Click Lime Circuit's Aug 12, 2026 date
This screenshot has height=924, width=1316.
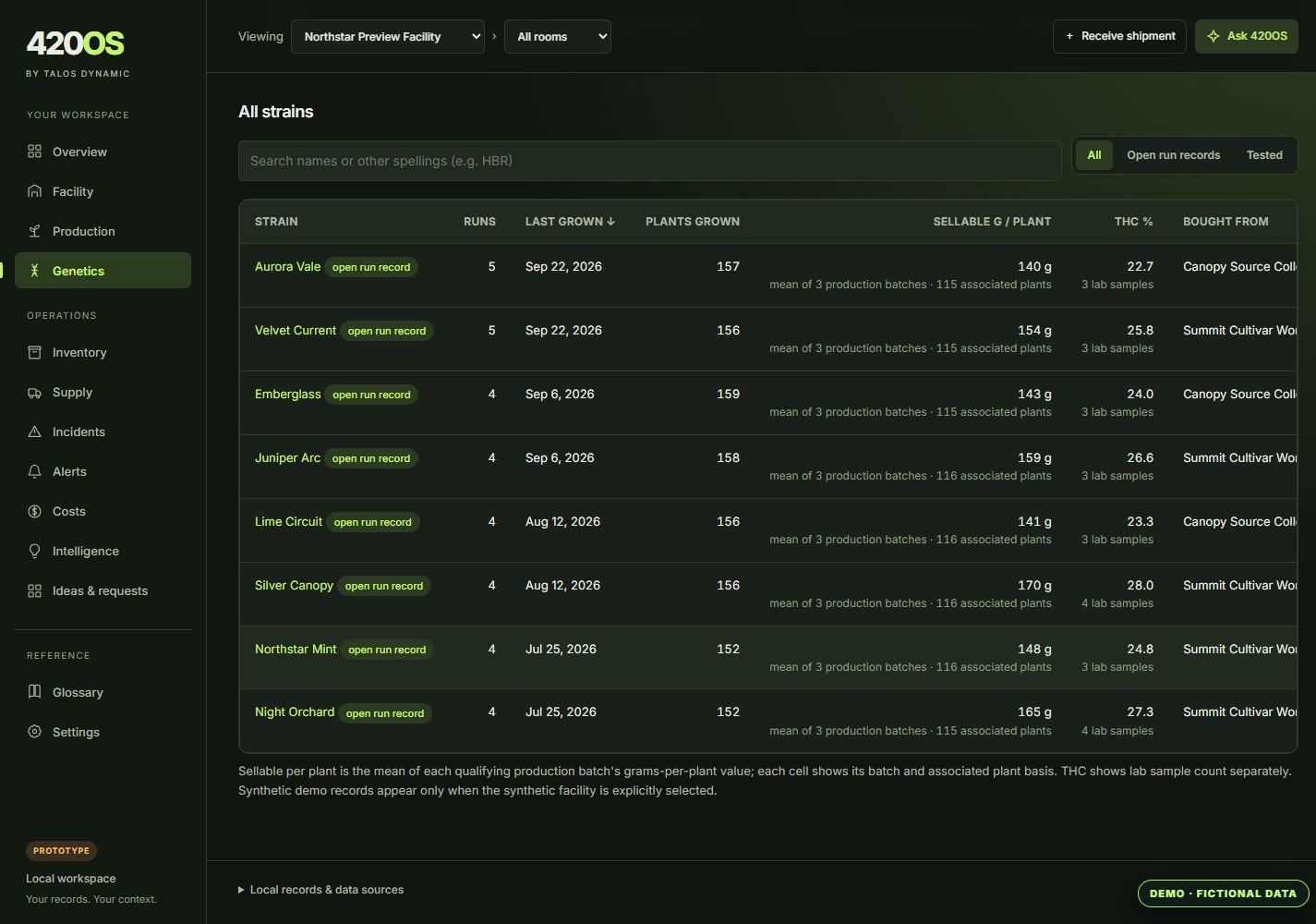pyautogui.click(x=562, y=521)
